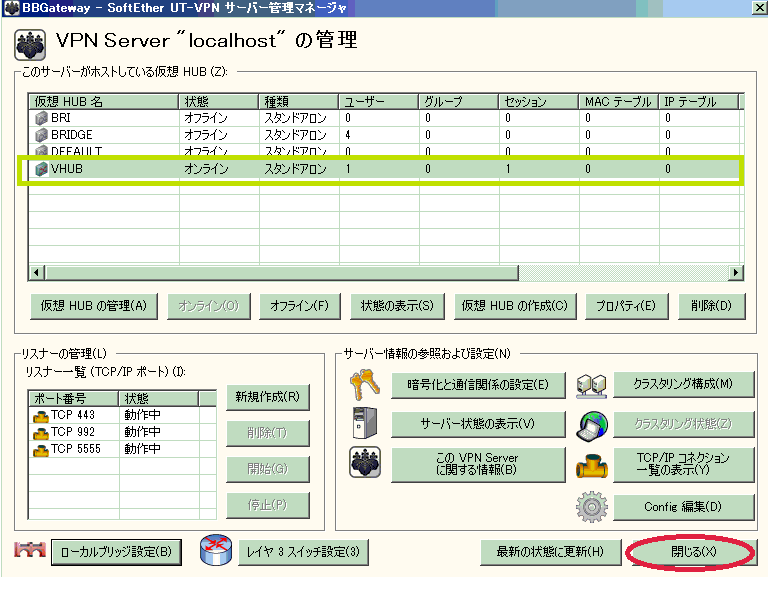This screenshot has width=768, height=591.
Task: Sort by グループ column header
Action: coord(459,102)
